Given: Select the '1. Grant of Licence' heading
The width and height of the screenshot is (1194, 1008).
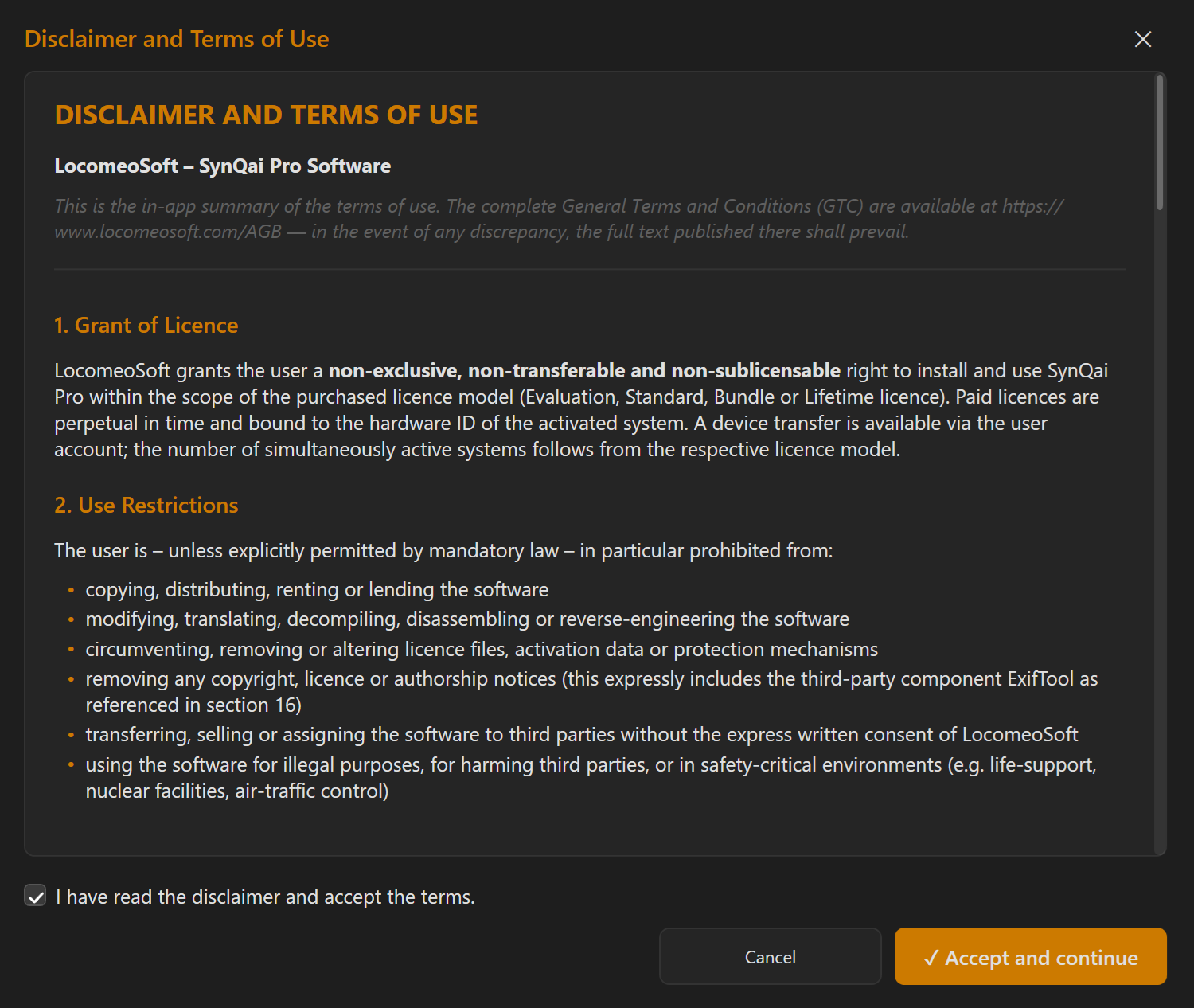Looking at the screenshot, I should click(x=146, y=325).
